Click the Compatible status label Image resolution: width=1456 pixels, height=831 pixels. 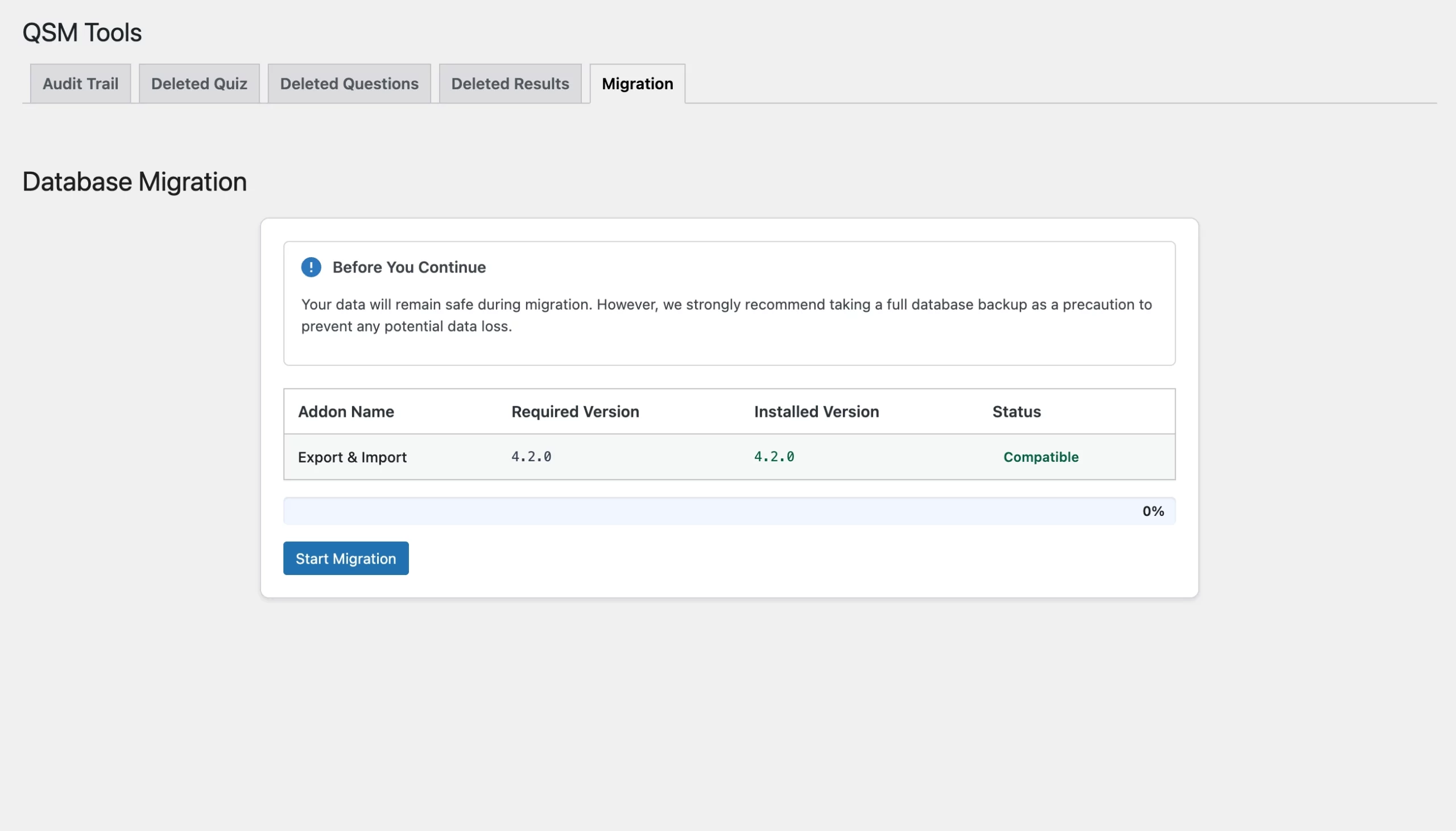point(1040,457)
